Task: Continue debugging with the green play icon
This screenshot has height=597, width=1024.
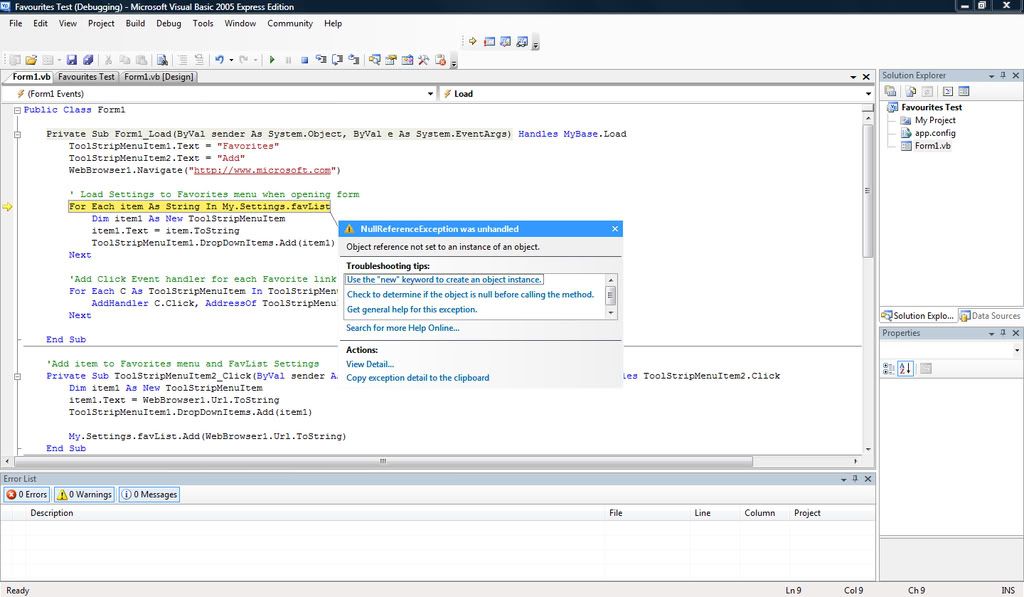Action: (272, 60)
